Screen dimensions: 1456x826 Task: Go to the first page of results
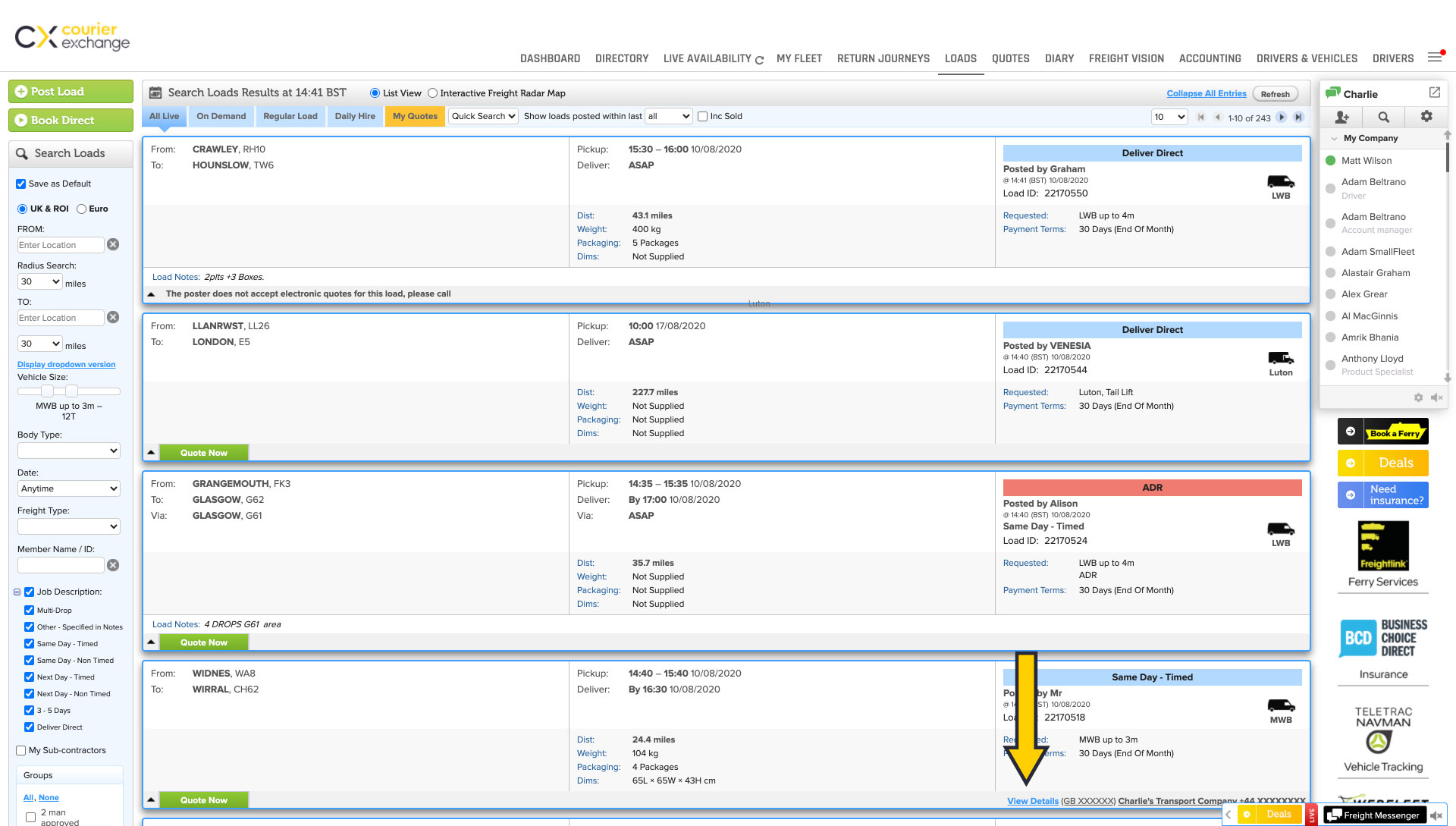pos(1201,117)
